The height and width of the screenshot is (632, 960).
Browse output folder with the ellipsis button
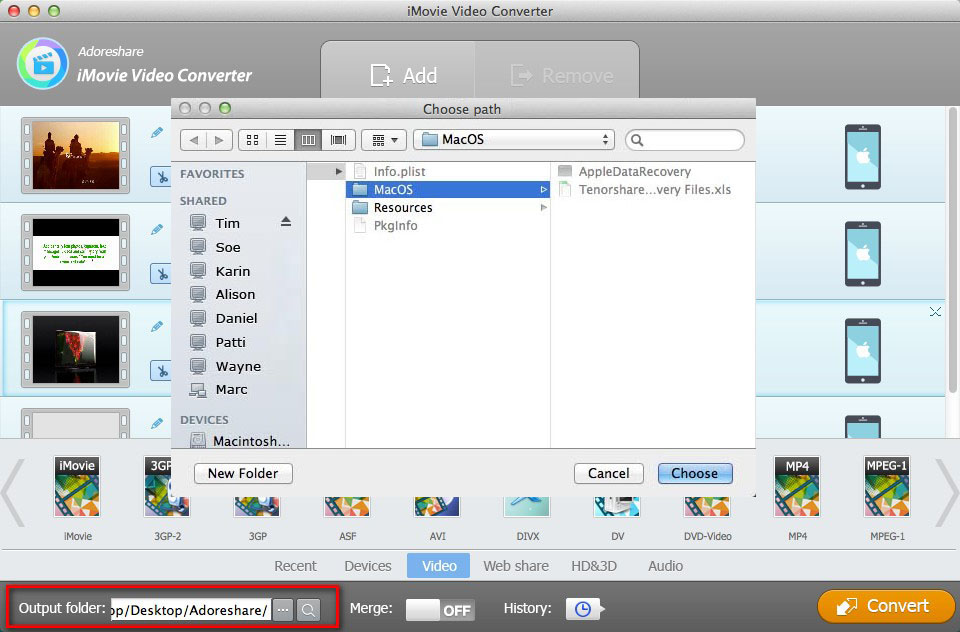click(x=282, y=609)
